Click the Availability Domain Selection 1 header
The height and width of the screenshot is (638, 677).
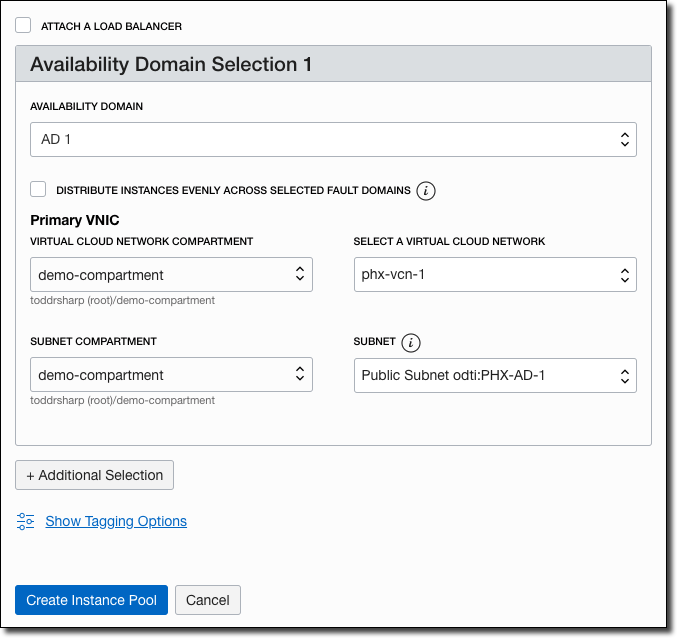click(171, 64)
